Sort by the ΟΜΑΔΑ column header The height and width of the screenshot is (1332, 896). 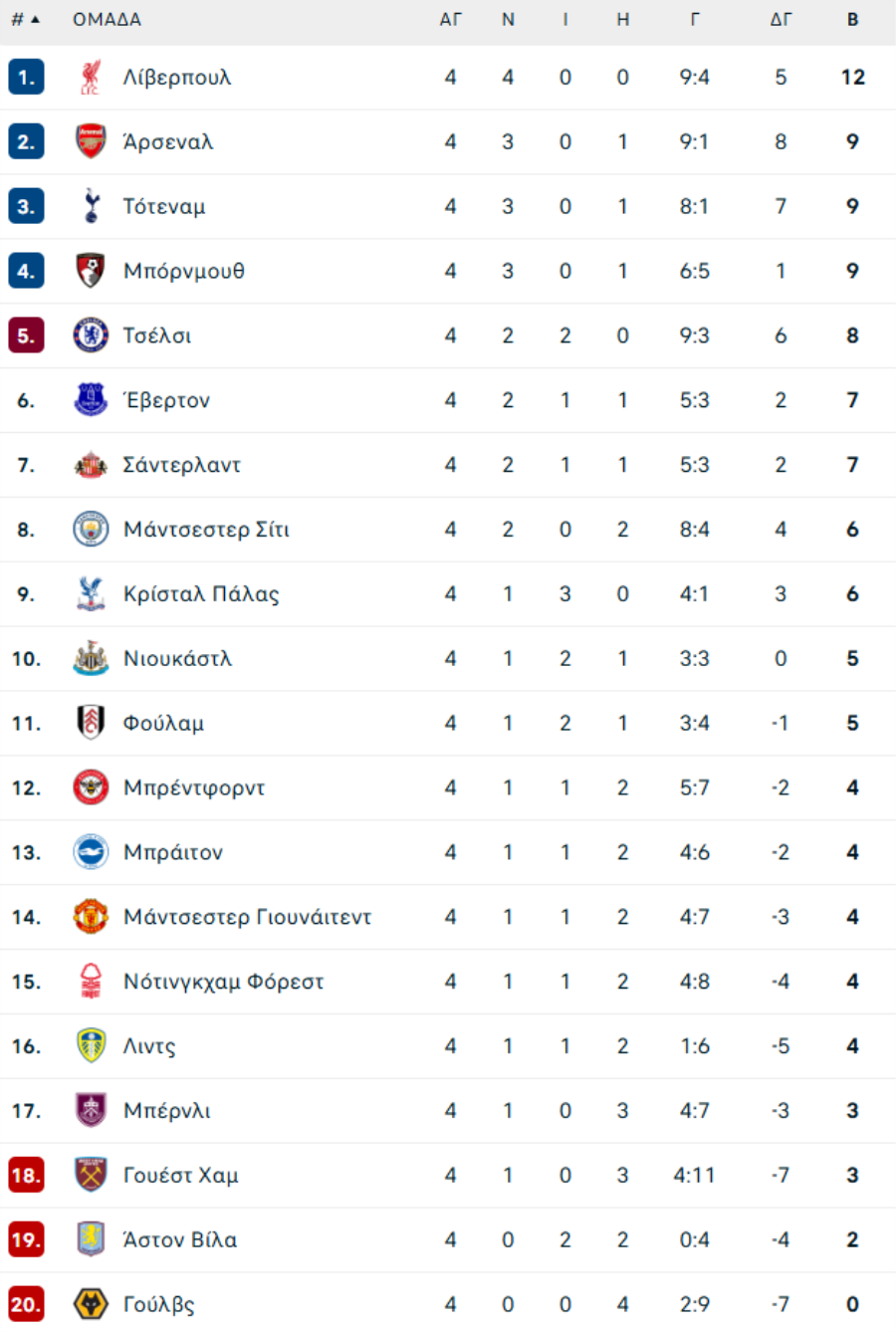(x=107, y=20)
